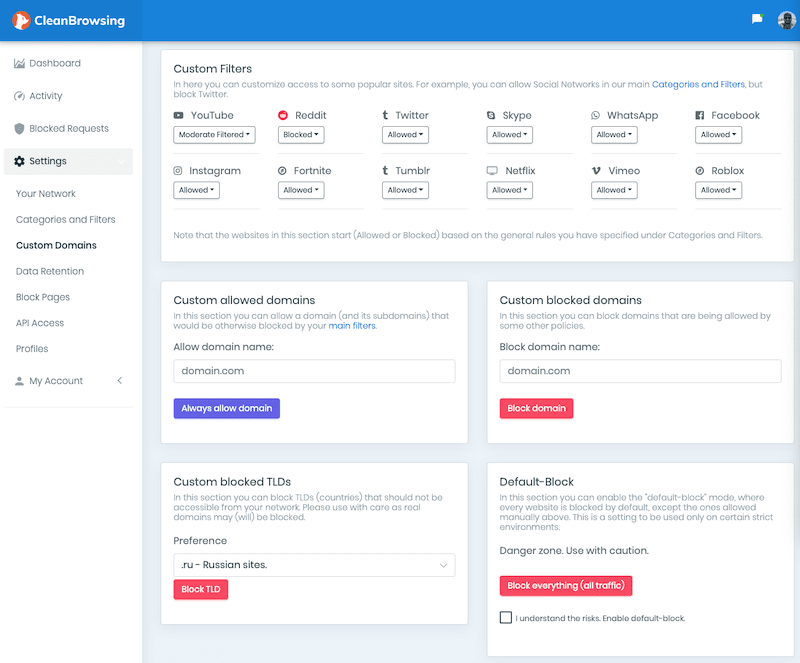
Task: Click the Dashboard chart icon
Action: pos(19,63)
